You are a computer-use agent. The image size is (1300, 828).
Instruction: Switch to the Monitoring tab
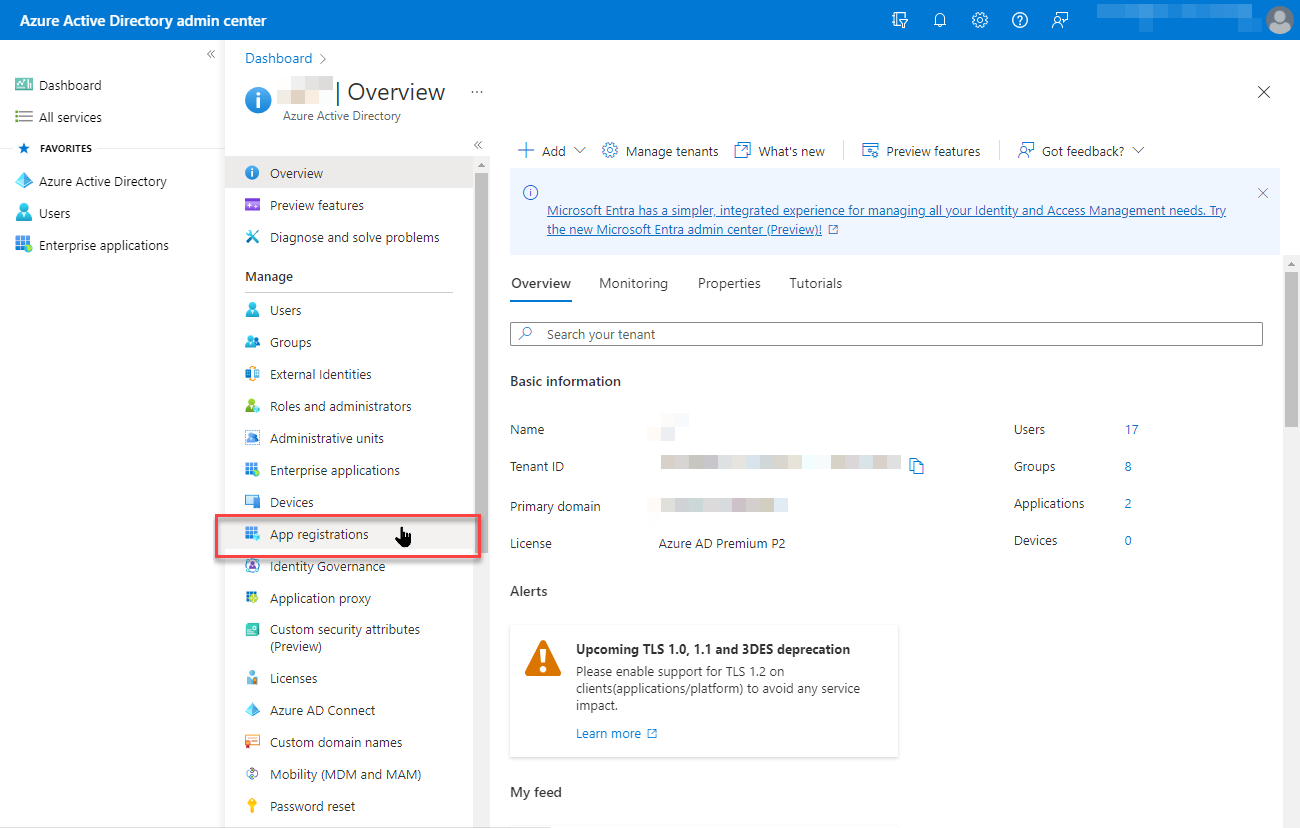pos(633,283)
